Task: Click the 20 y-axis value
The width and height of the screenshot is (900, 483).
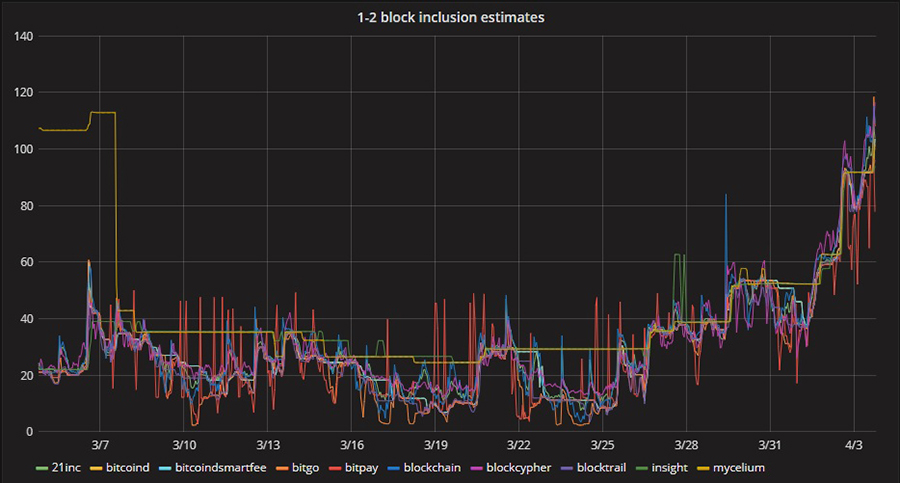Action: click(27, 375)
